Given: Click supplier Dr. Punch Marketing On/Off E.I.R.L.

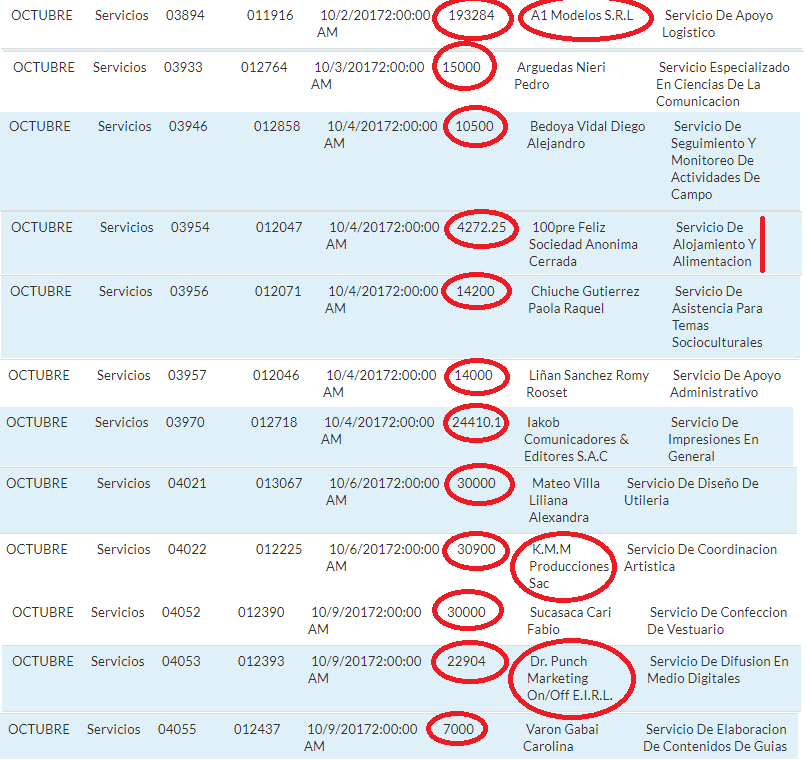Looking at the screenshot, I should (x=570, y=679).
